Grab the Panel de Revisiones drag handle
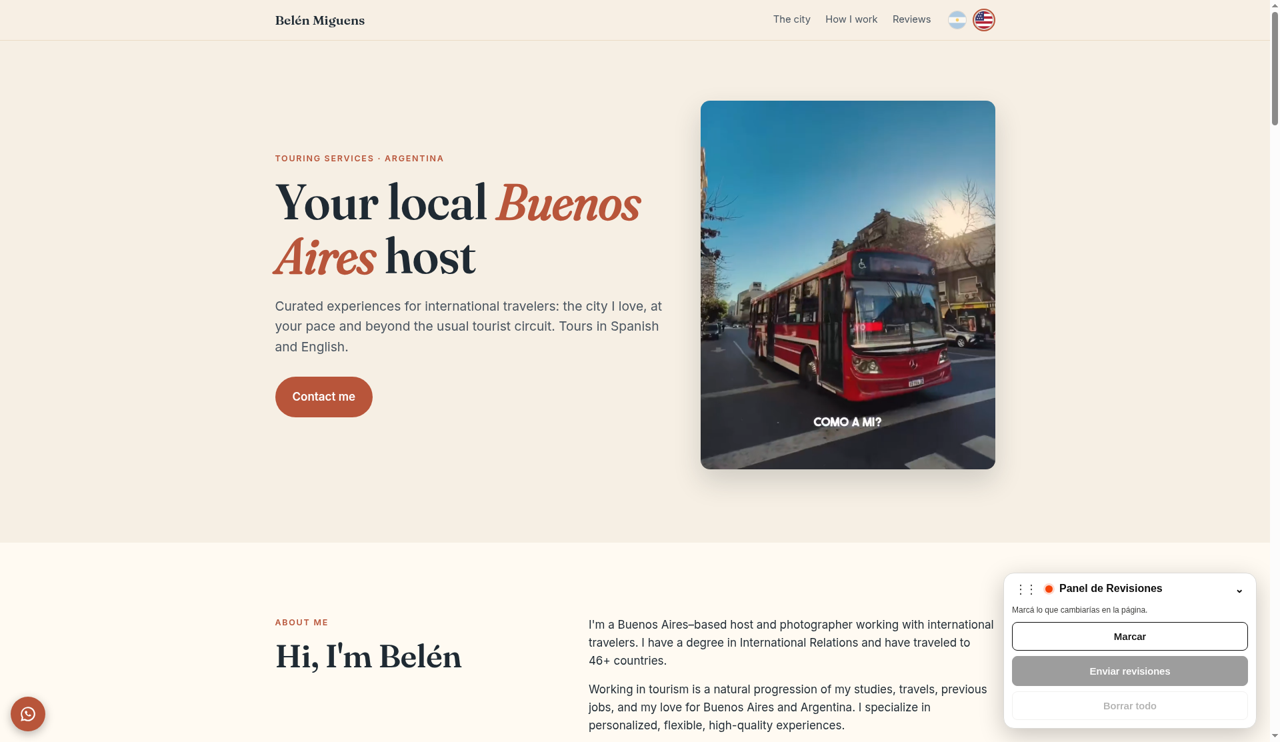Screen dimensions: 1280x742 point(1025,589)
